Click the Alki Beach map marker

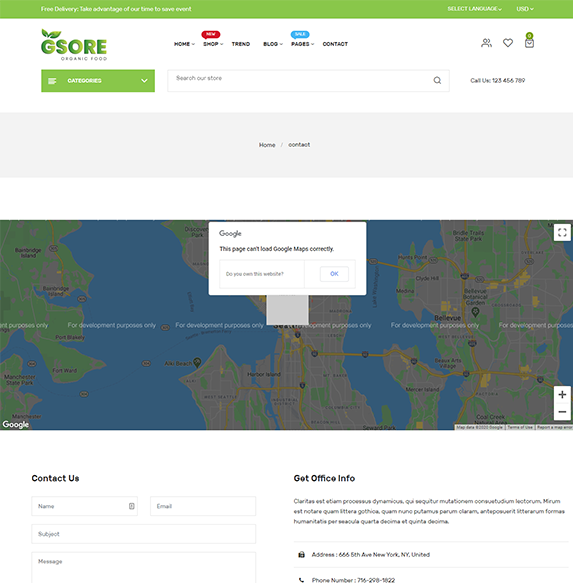[x=197, y=362]
